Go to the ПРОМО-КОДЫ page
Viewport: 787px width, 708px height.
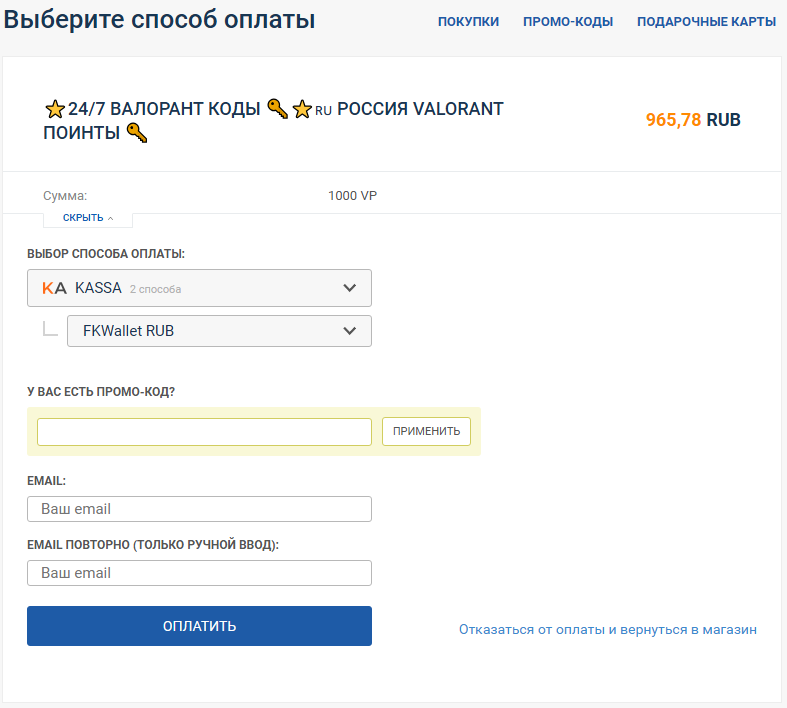tap(568, 21)
